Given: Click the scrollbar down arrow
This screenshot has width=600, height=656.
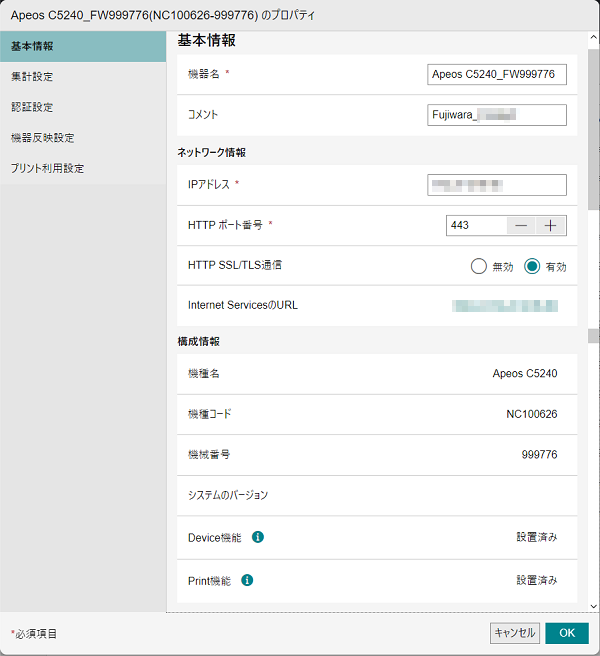Looking at the screenshot, I should pos(593,606).
